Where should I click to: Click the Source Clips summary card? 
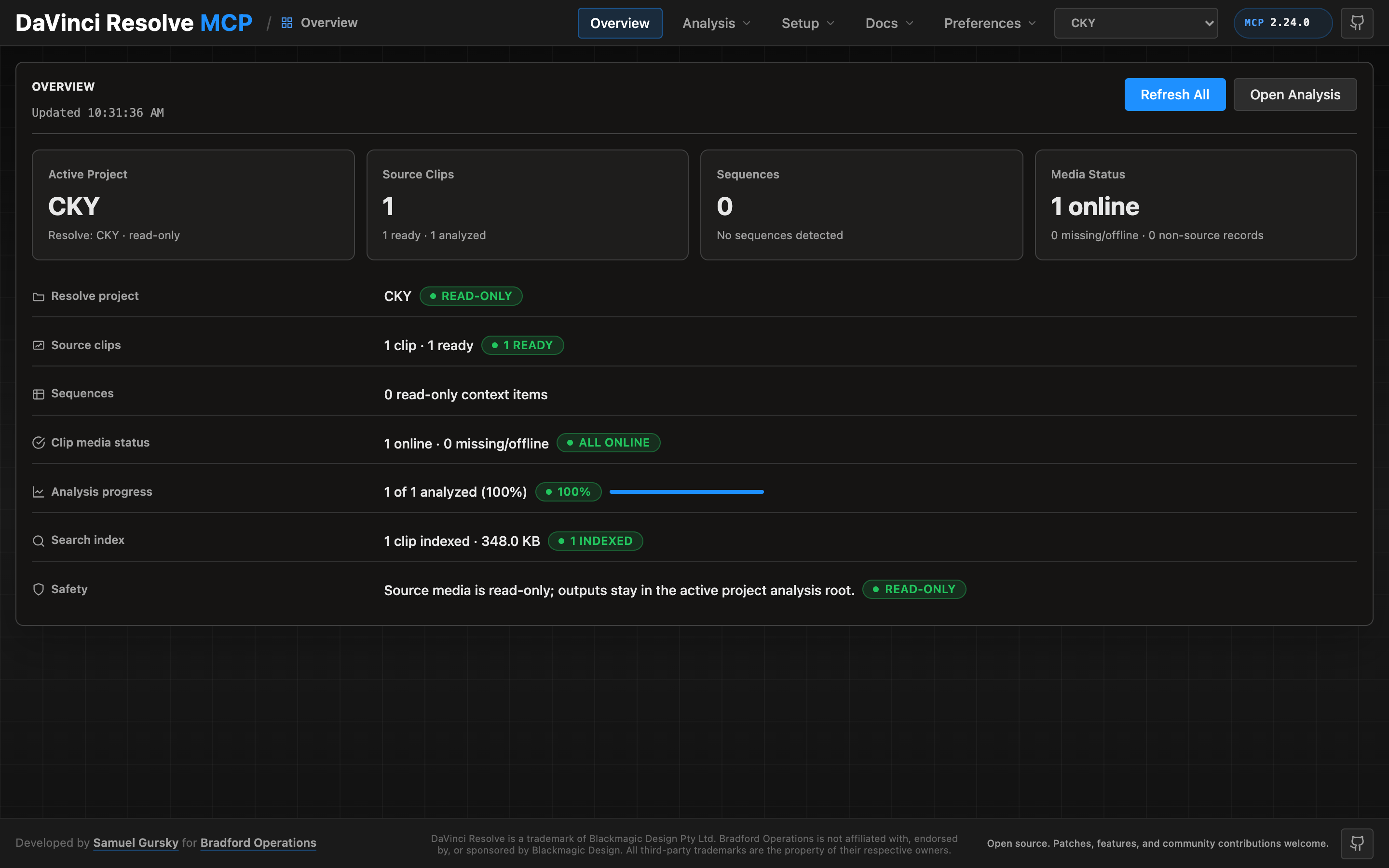528,205
